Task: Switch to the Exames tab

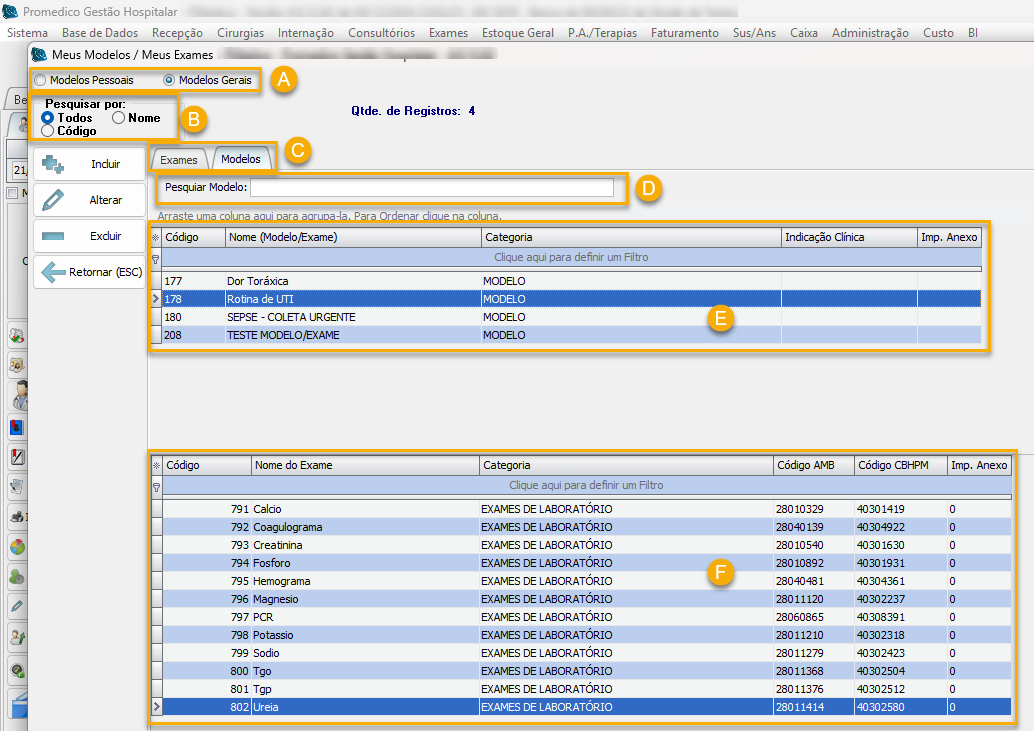Action: click(179, 160)
